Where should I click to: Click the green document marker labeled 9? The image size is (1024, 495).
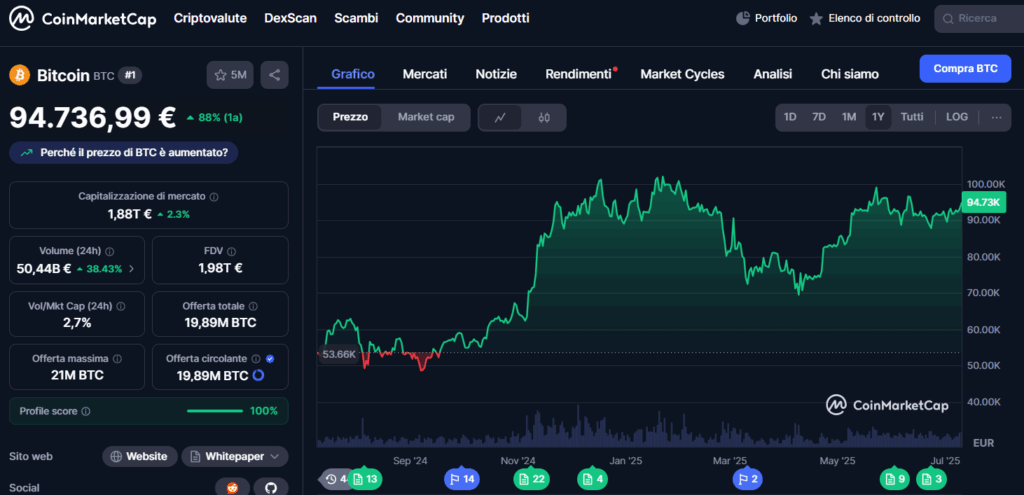(895, 479)
